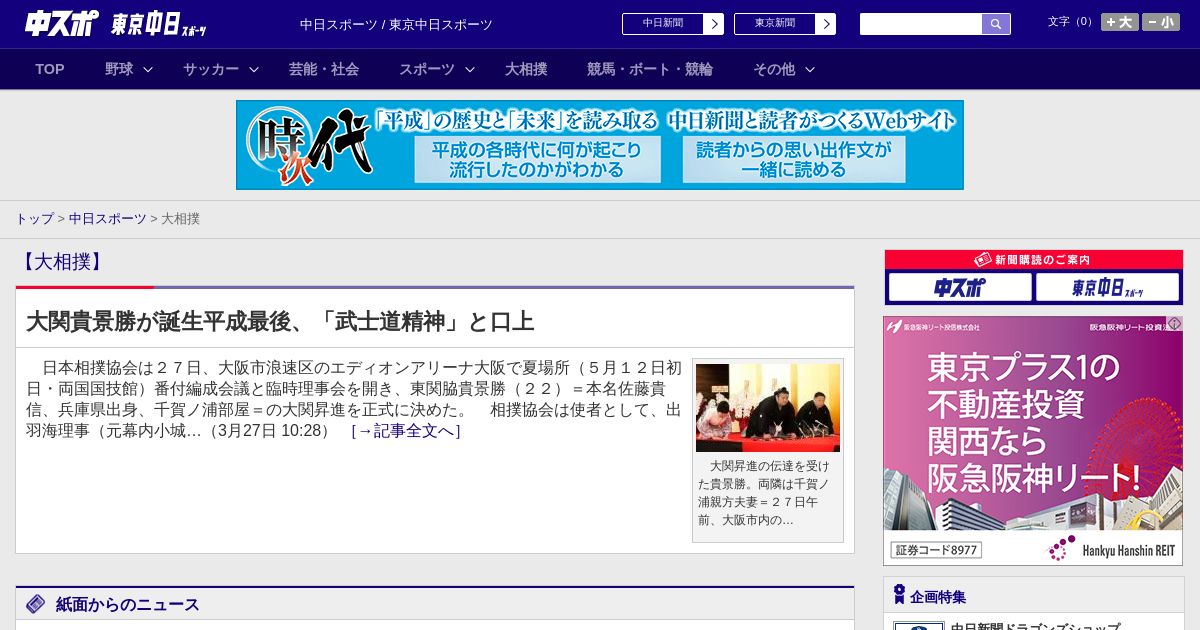
Task: Click the search text field
Action: coord(921,24)
